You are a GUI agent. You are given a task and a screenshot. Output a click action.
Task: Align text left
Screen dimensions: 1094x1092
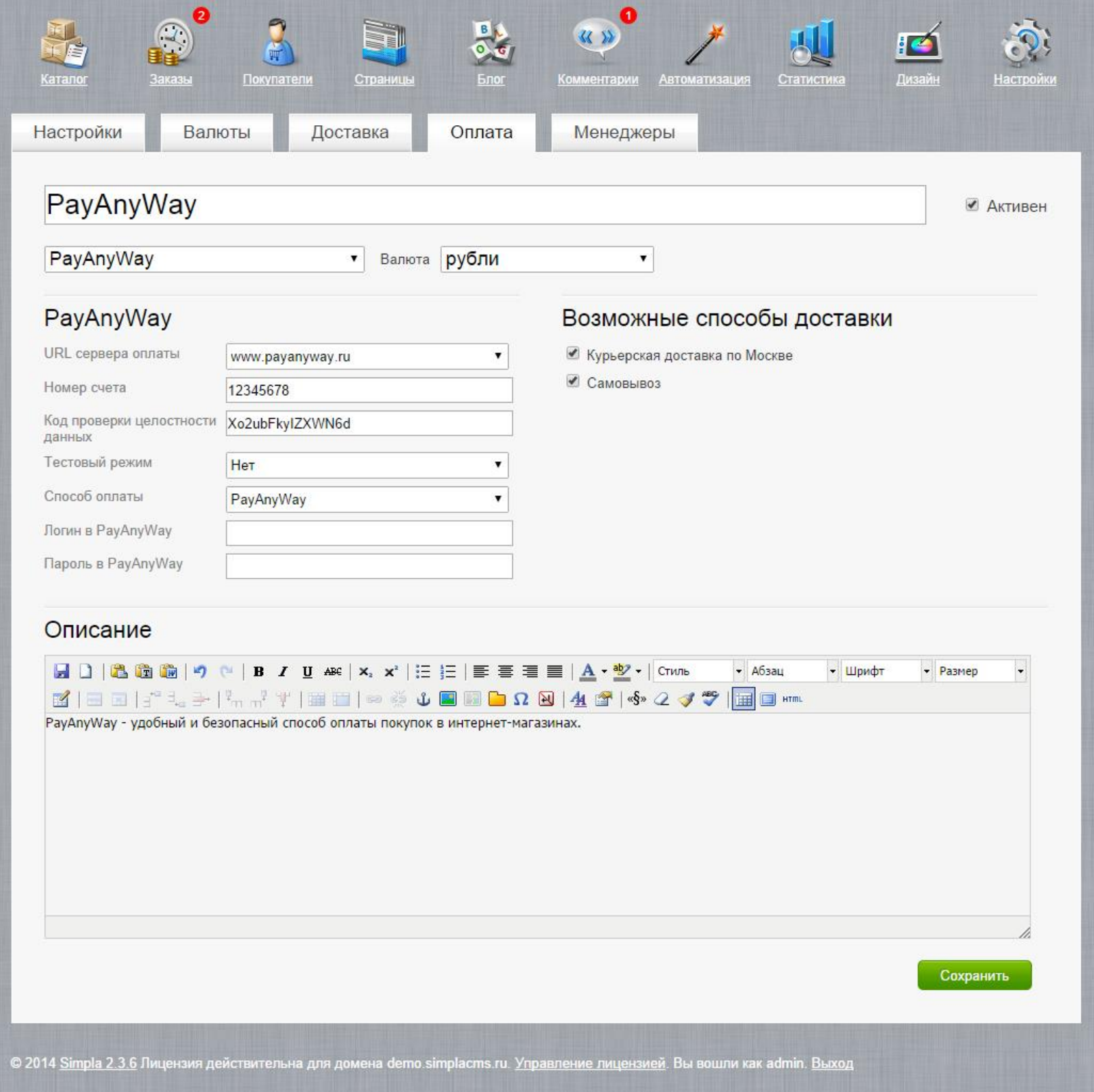(x=480, y=671)
